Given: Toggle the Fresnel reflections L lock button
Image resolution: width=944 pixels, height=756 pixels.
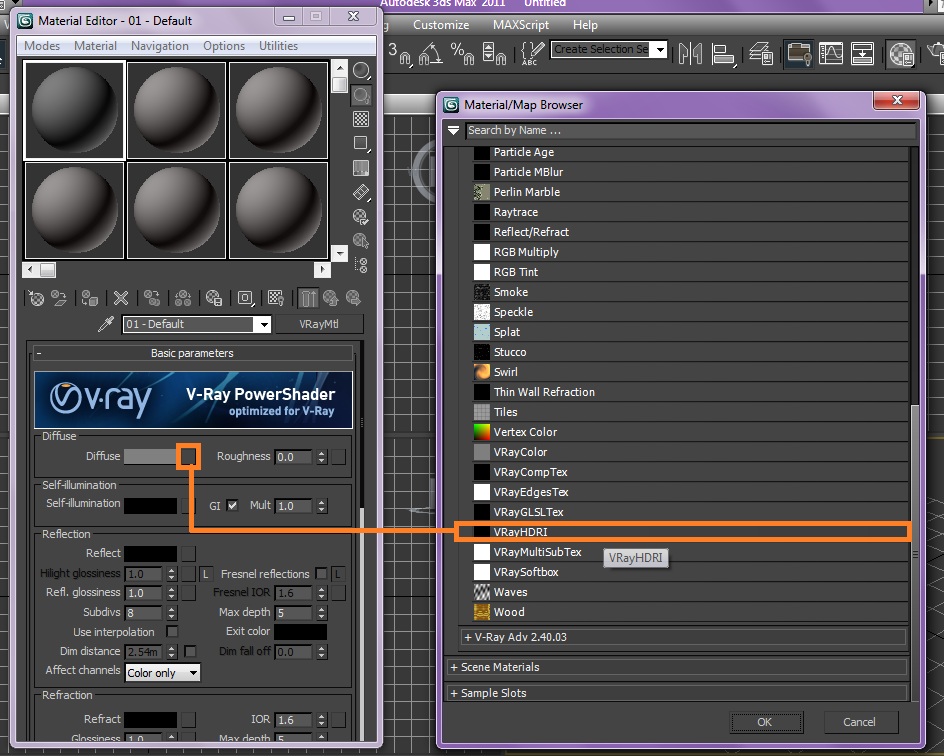Looking at the screenshot, I should click(x=338, y=574).
